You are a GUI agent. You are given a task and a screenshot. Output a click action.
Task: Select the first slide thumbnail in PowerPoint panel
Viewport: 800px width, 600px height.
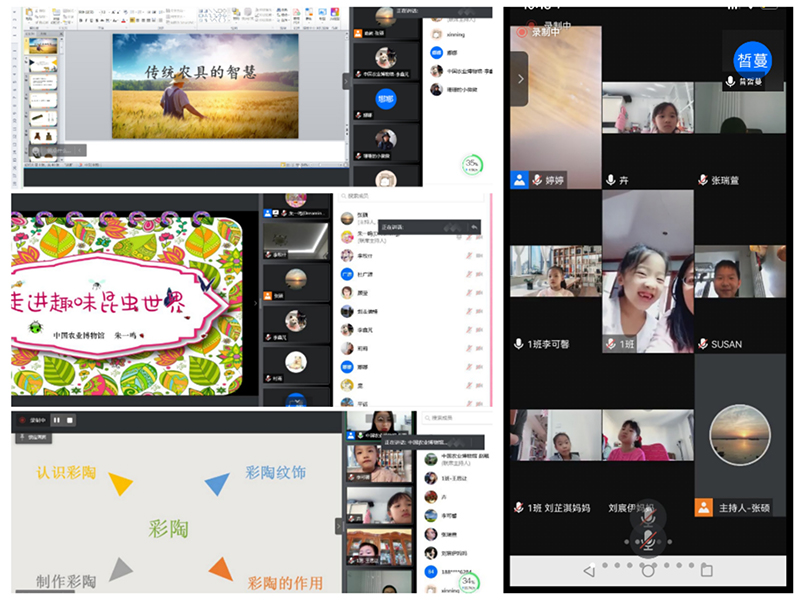pos(43,46)
